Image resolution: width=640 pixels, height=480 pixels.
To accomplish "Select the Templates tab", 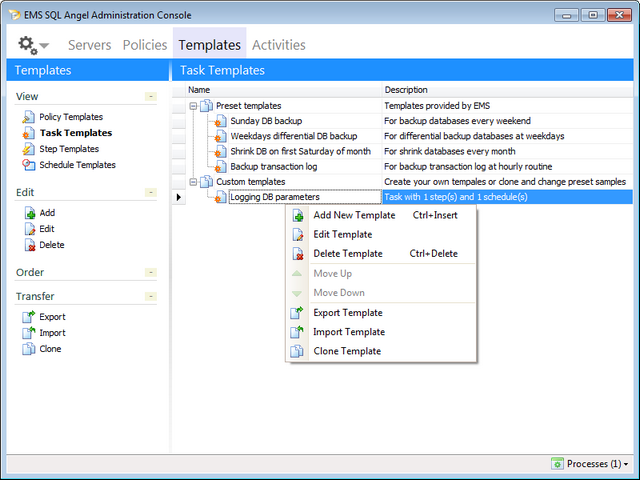I will tap(209, 45).
